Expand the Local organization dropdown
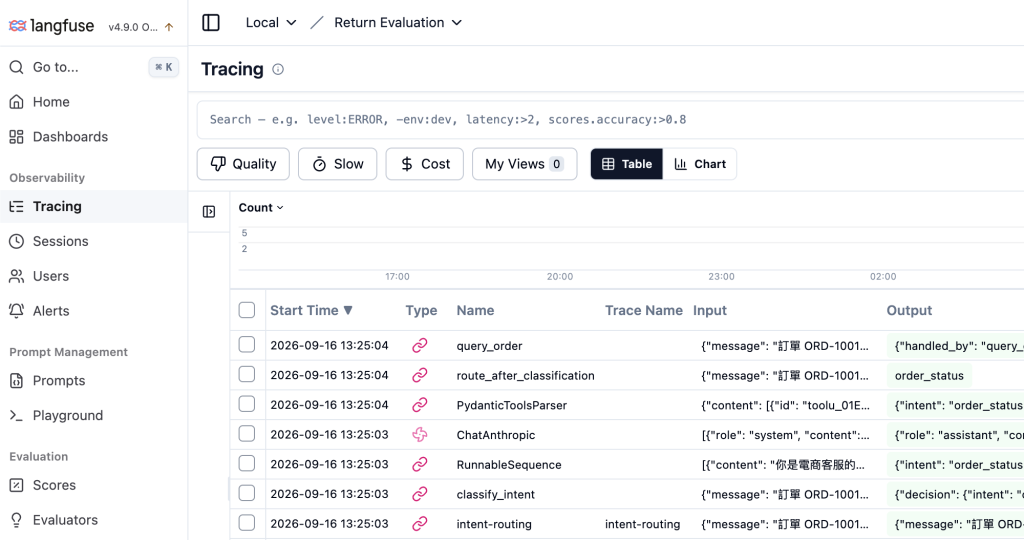The image size is (1024, 540). tap(270, 22)
